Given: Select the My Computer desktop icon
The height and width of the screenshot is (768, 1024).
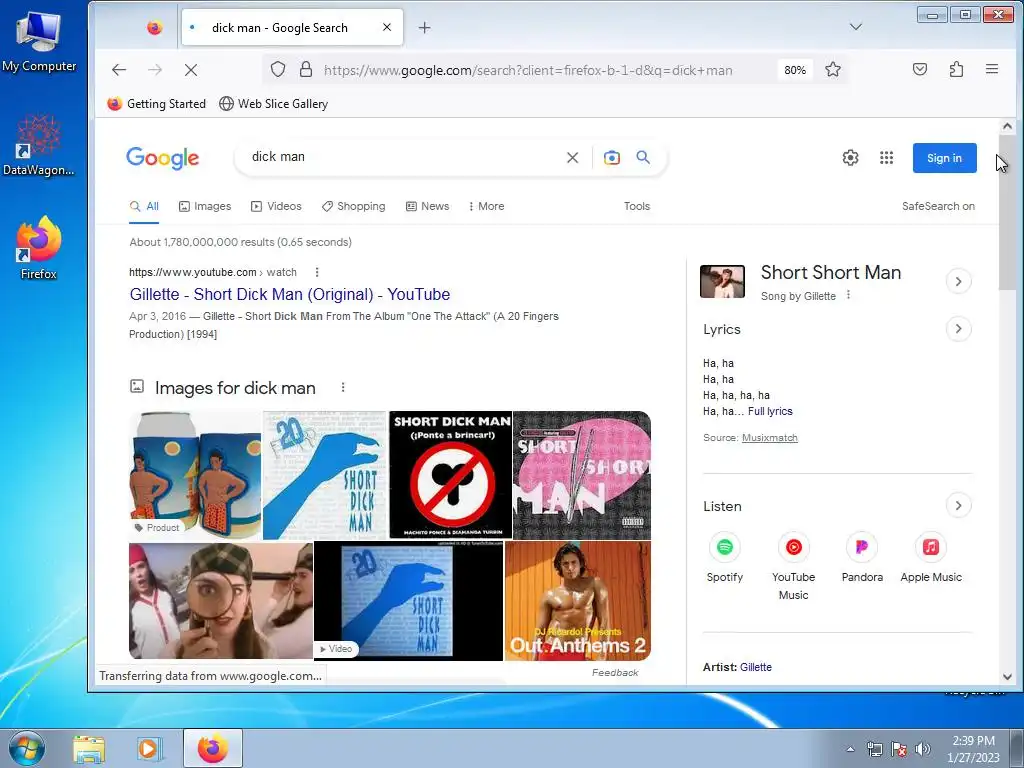Looking at the screenshot, I should [x=39, y=41].
